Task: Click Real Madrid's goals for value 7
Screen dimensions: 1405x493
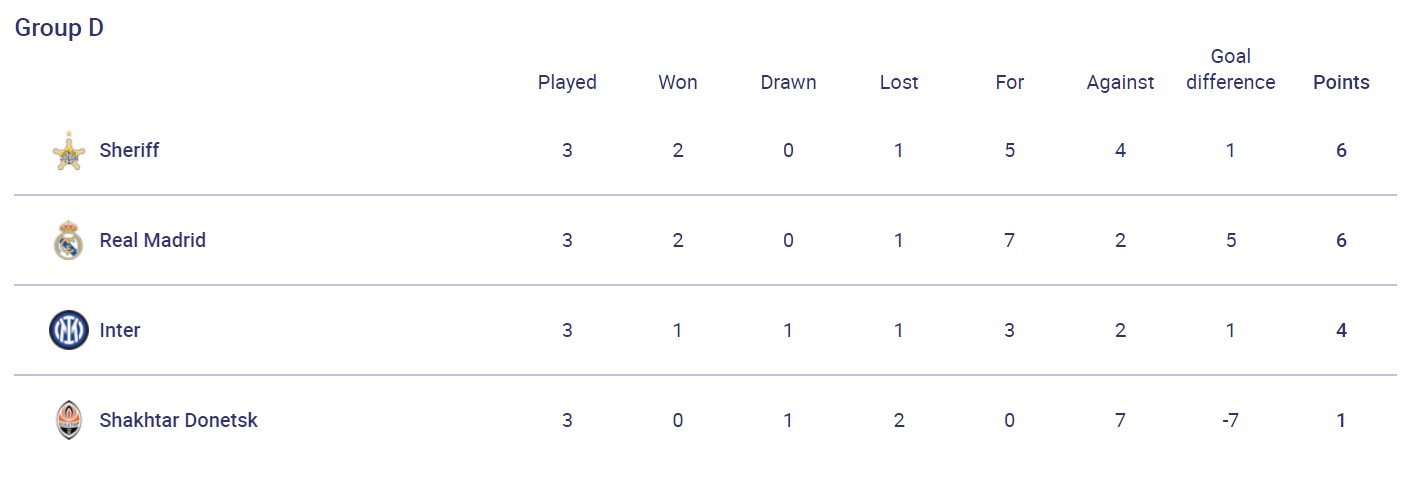Action: tap(1009, 241)
